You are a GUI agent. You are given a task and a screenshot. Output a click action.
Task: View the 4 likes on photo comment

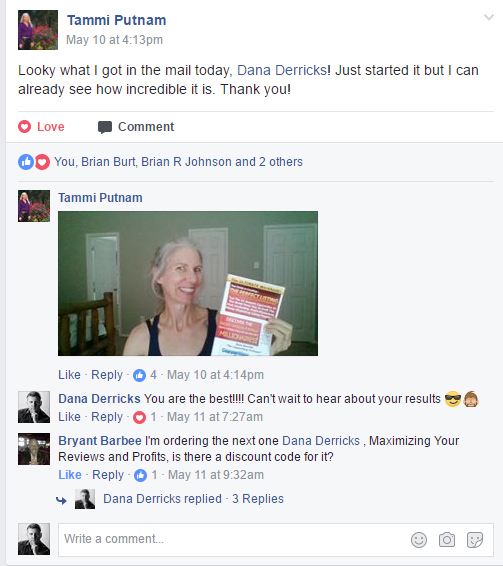[x=145, y=375]
